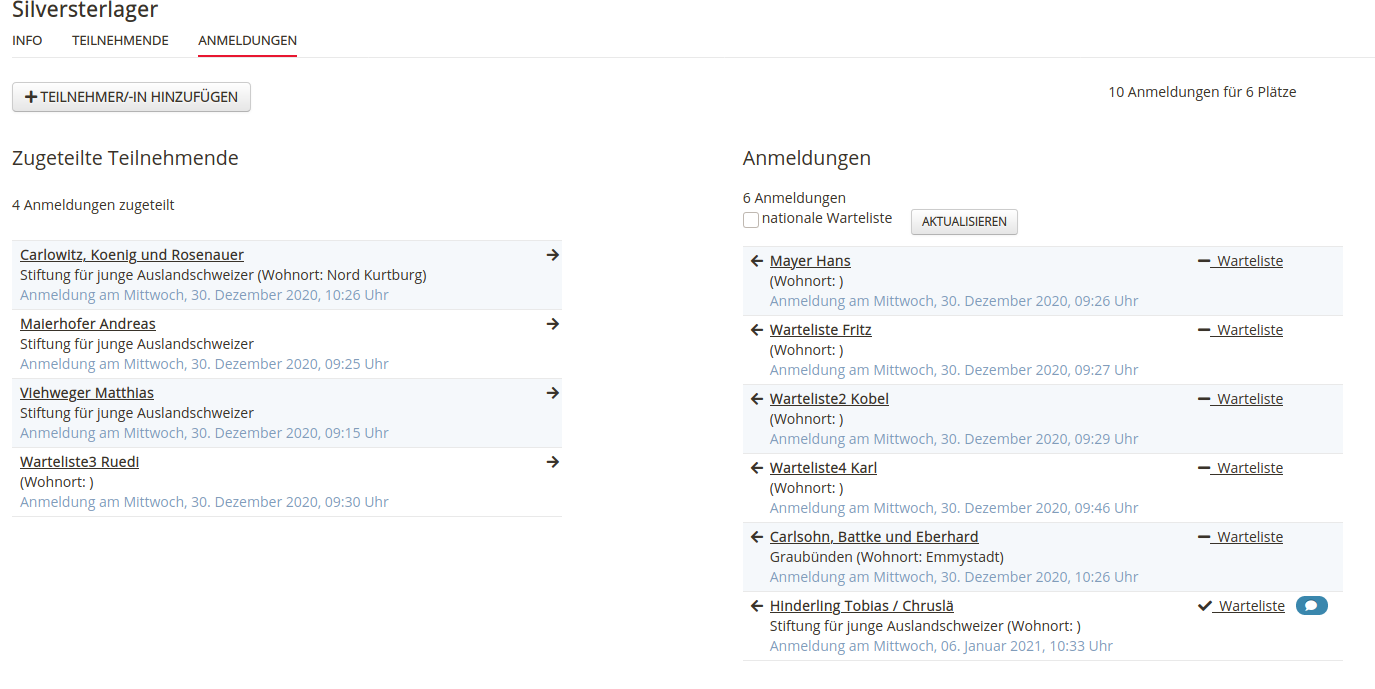Open Hinderling Tobias / Chruslä link
This screenshot has width=1375, height=689.
862,606
